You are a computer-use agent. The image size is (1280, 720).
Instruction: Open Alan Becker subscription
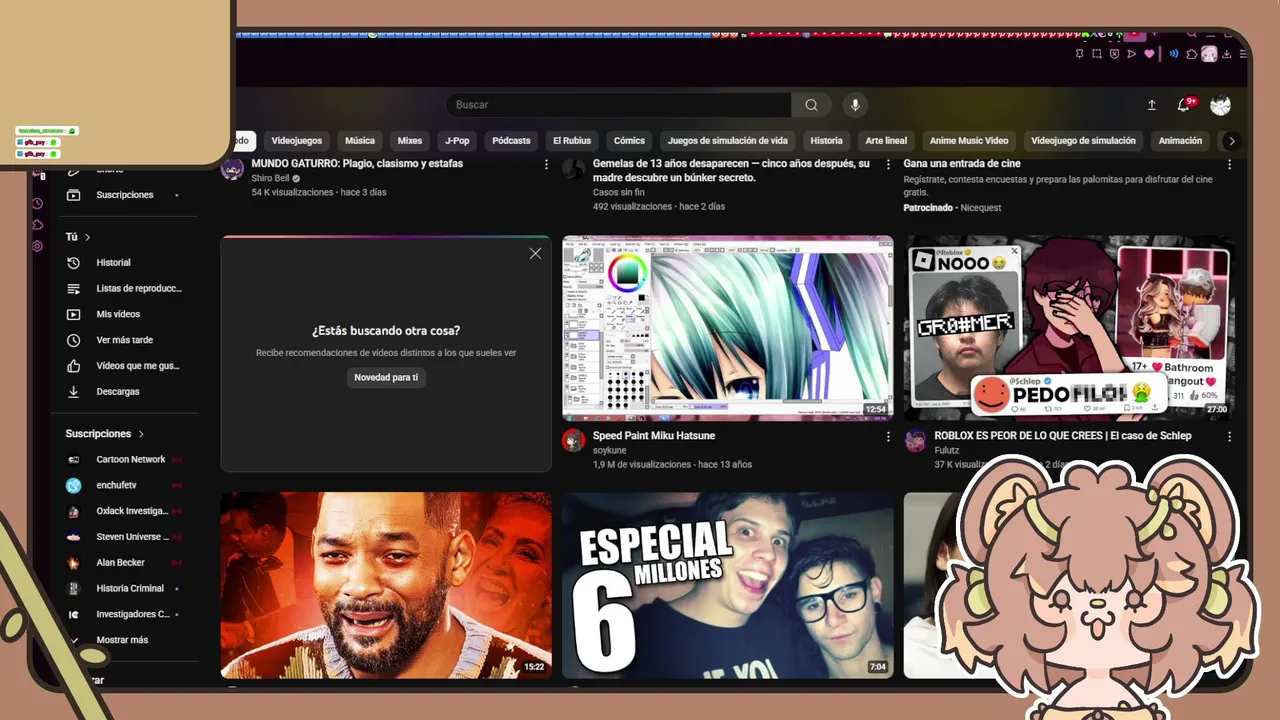click(x=124, y=563)
